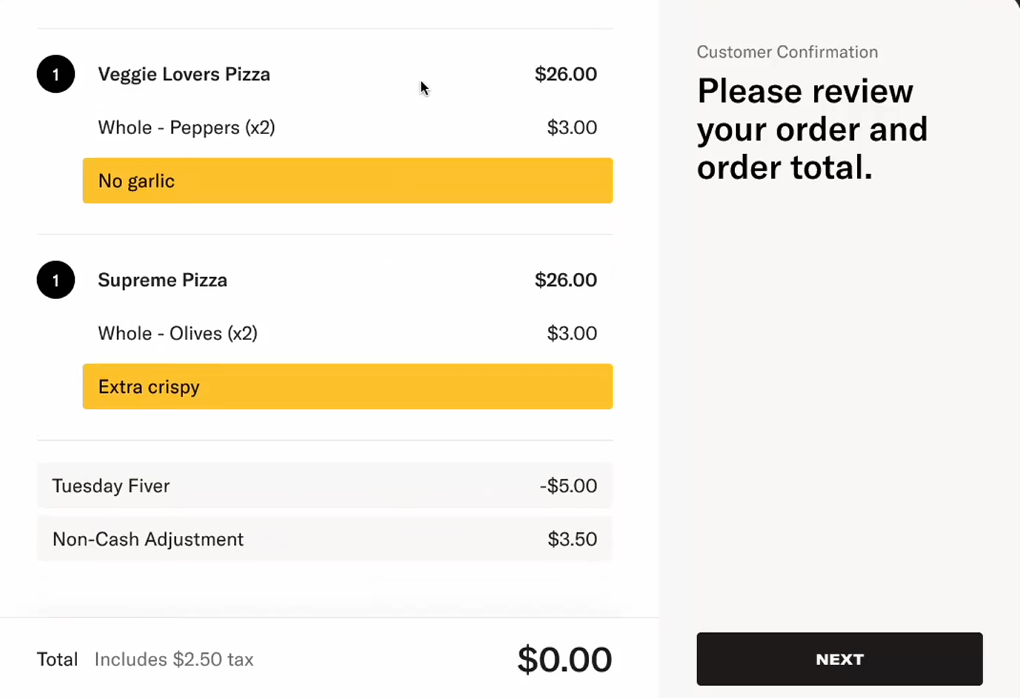Select the Veggie Lovers Pizza item name

coord(184,74)
